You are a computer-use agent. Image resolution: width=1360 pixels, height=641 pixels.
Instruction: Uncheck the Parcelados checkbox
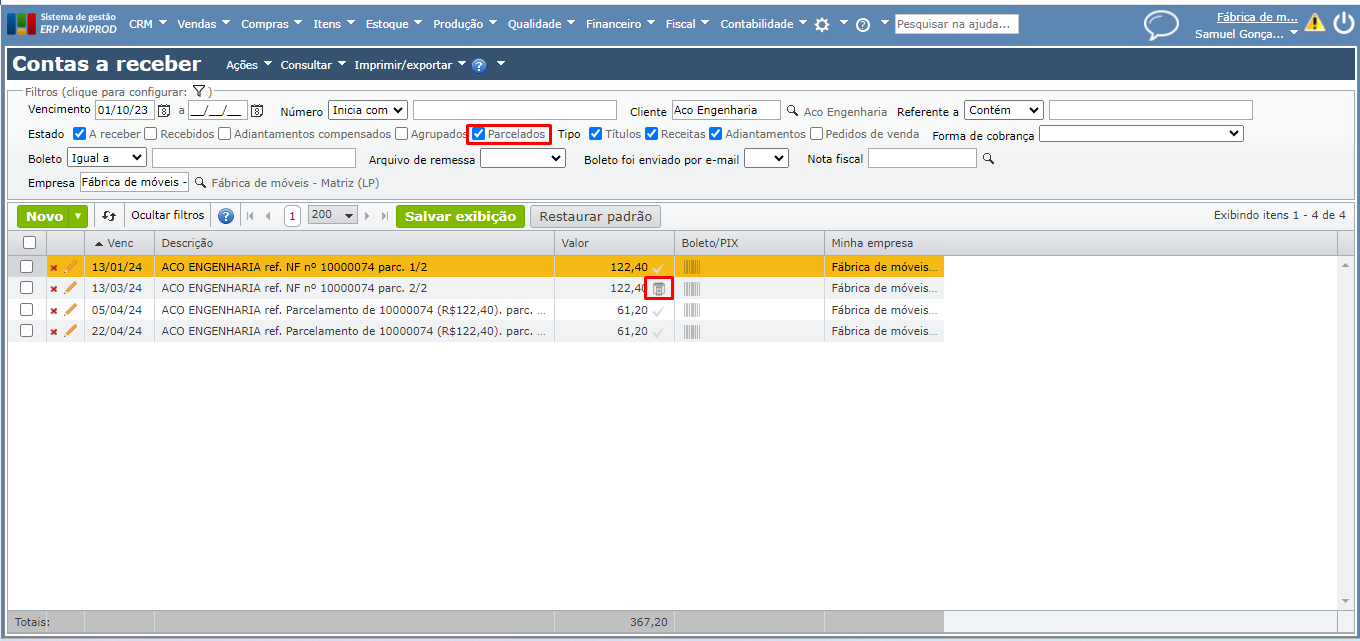479,134
